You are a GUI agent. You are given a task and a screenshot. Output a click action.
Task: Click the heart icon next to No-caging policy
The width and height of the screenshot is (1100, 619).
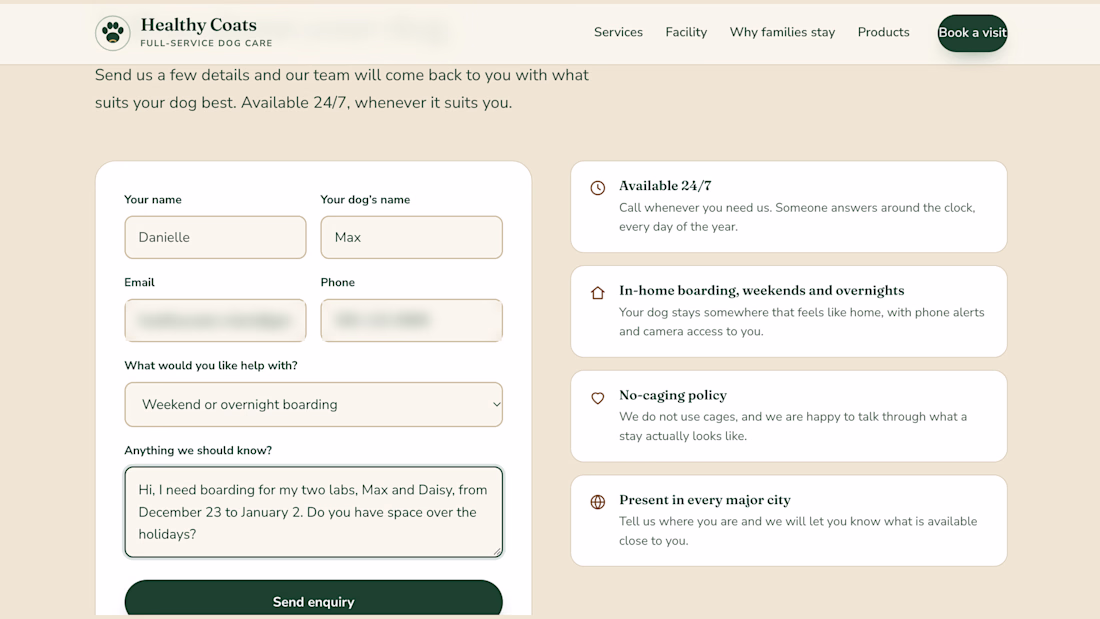coord(598,398)
